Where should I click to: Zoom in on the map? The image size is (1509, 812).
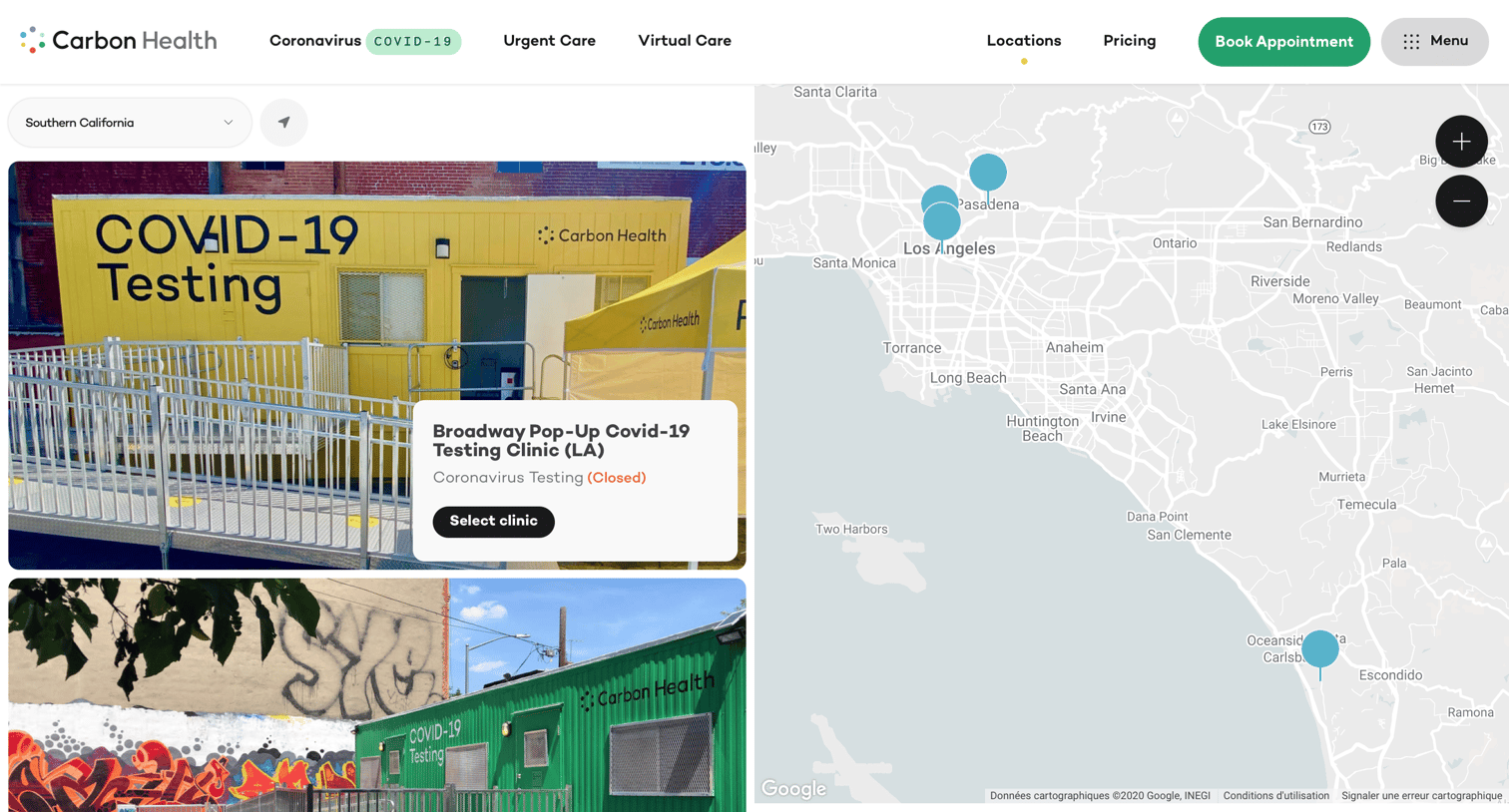click(1461, 142)
